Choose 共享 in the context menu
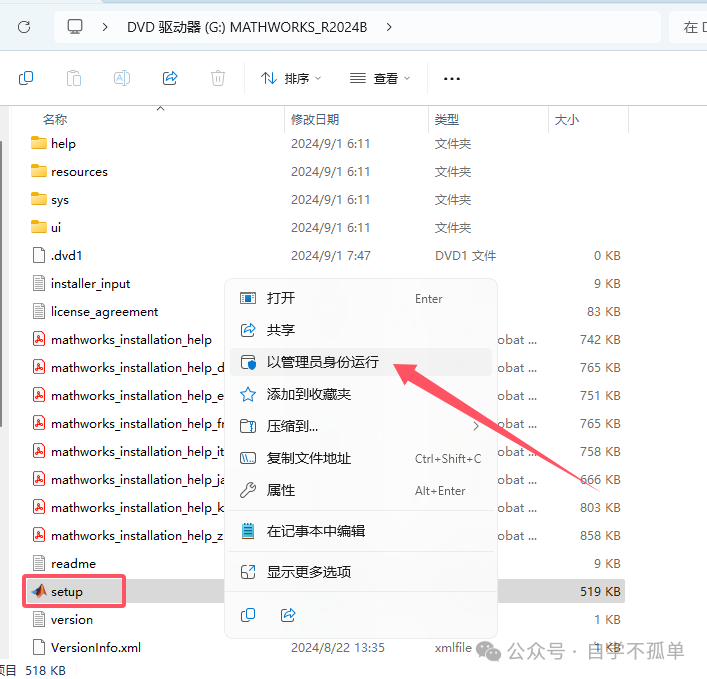 (361, 330)
